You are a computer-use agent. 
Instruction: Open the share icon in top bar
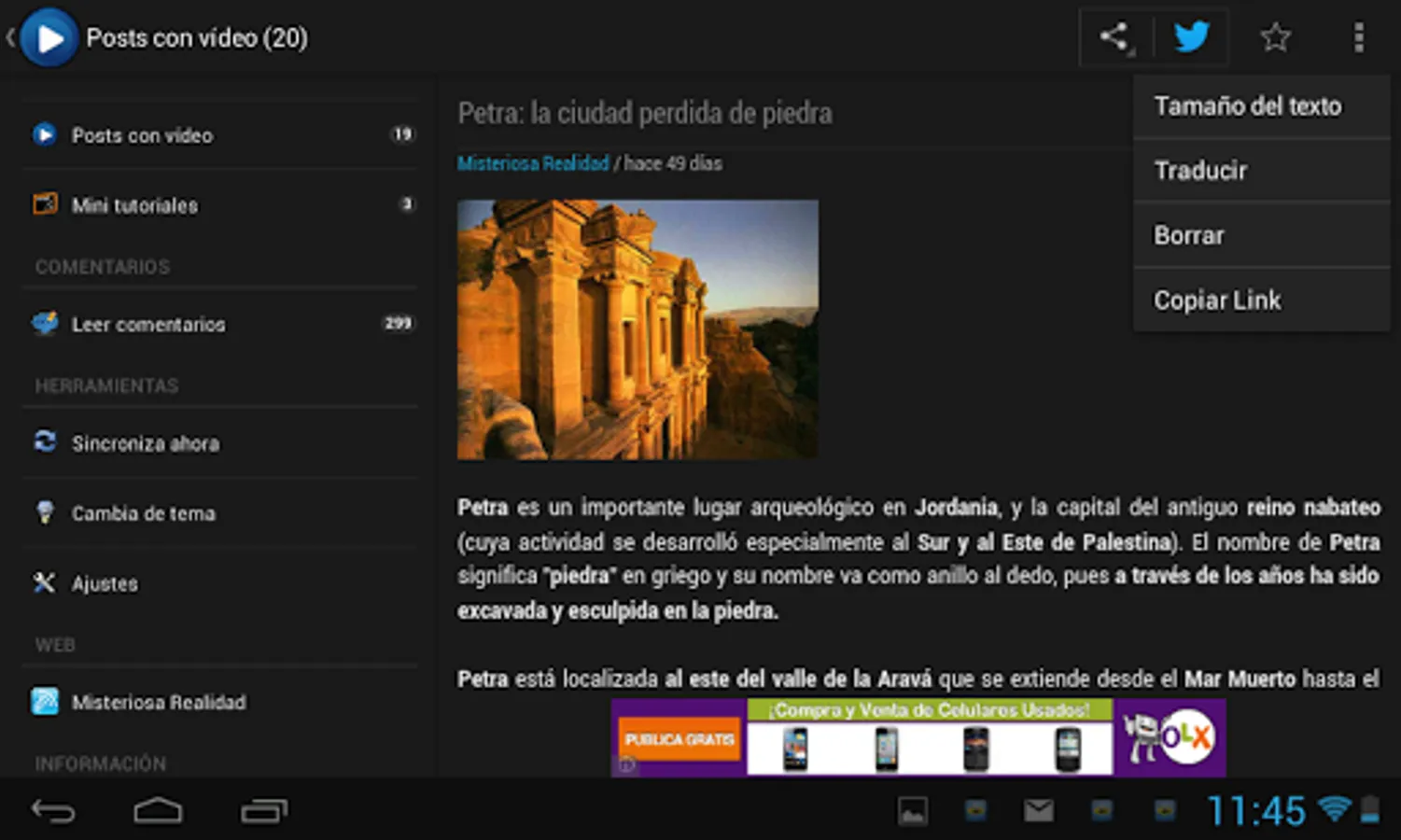pyautogui.click(x=1114, y=37)
